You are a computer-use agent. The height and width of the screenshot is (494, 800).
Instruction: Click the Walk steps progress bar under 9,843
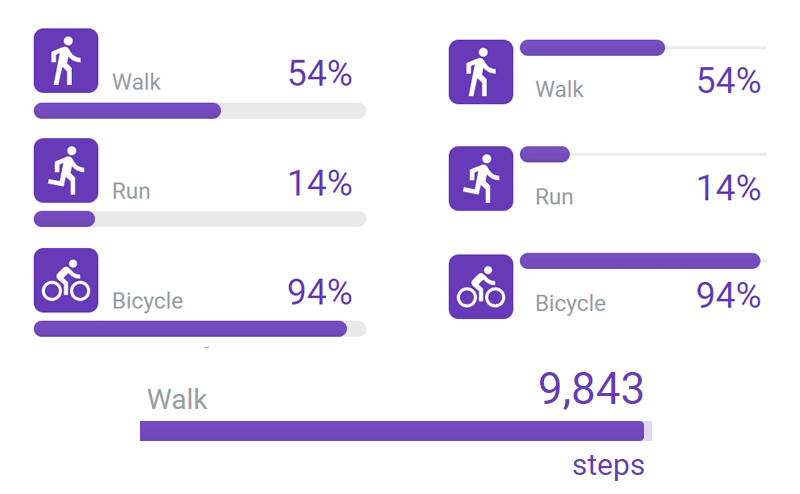coord(396,431)
